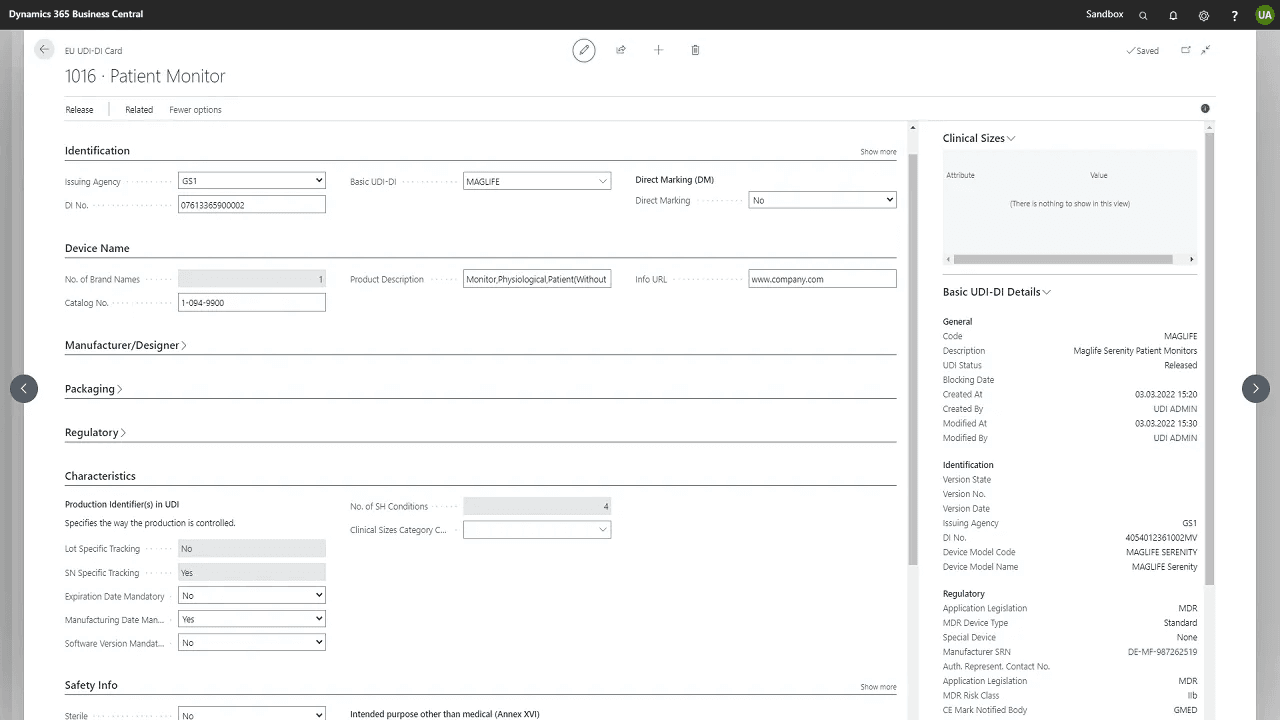Click the No. of SH Conditions value

tap(537, 506)
